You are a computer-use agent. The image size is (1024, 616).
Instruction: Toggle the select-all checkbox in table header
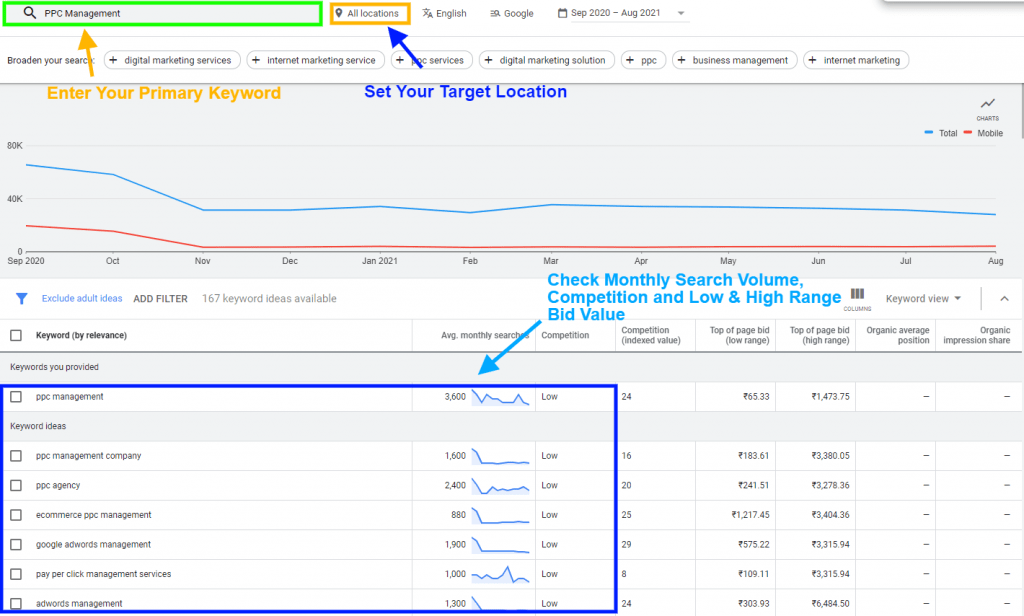coord(16,336)
